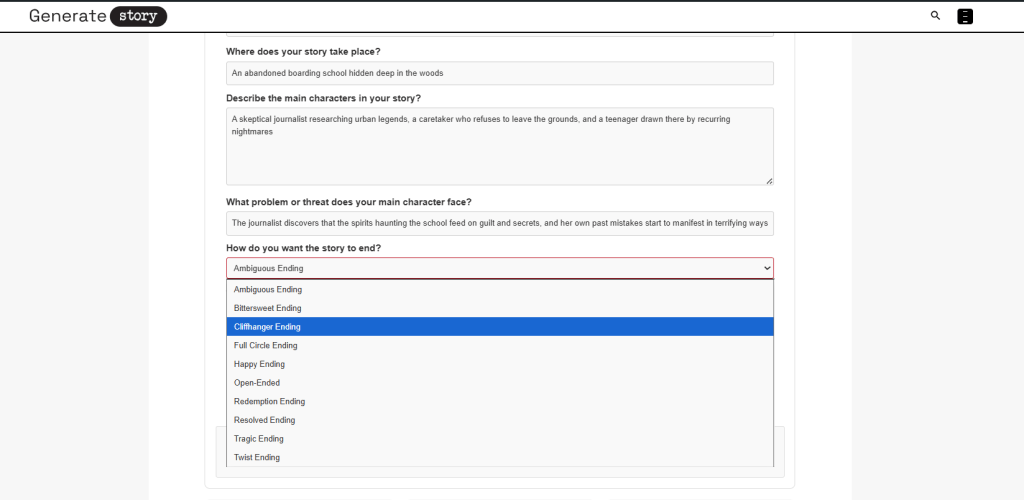The image size is (1024, 500).
Task: Collapse the story ending dropdown arrow
Action: tap(767, 268)
